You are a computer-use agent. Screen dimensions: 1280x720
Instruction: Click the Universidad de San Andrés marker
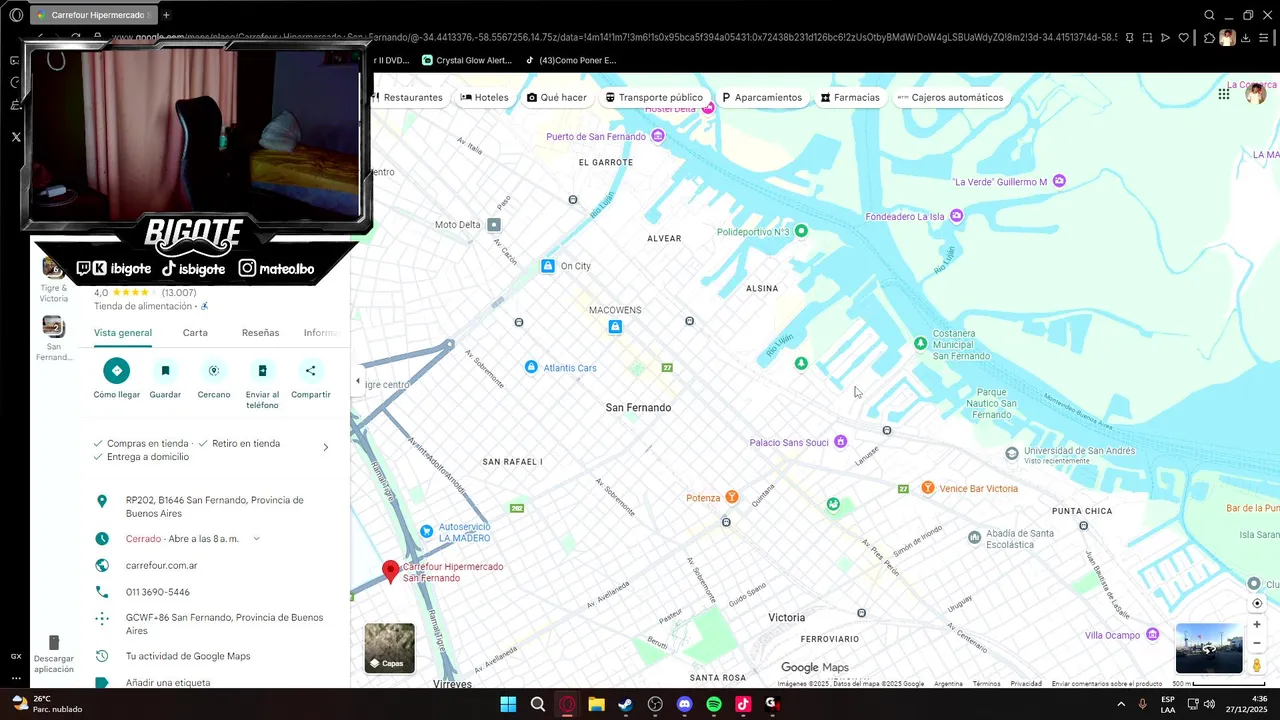(1012, 454)
